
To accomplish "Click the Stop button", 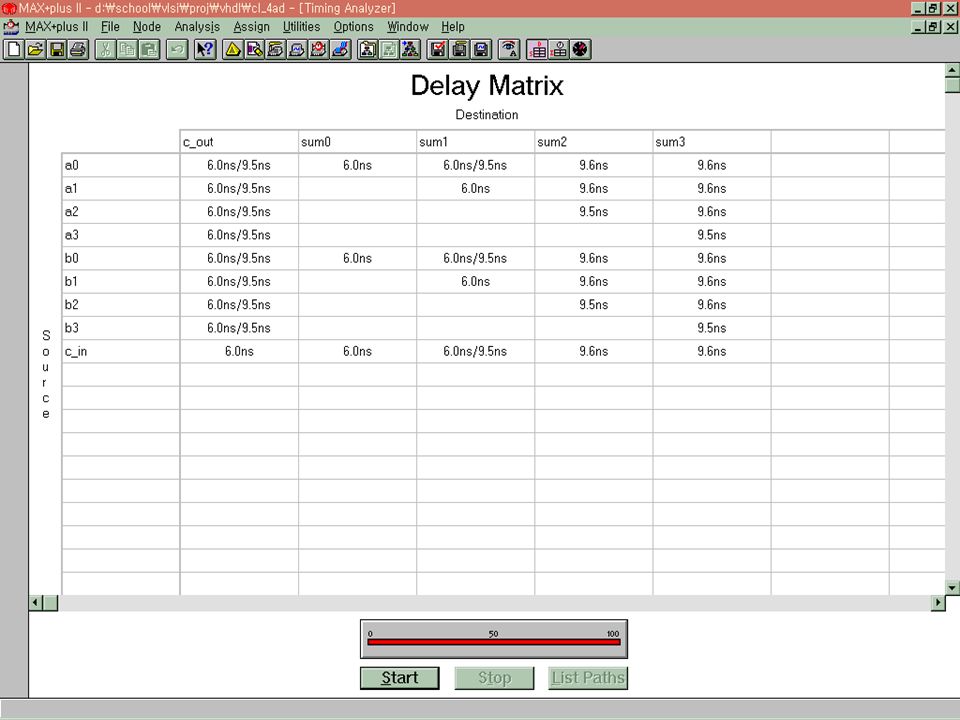I will [494, 678].
